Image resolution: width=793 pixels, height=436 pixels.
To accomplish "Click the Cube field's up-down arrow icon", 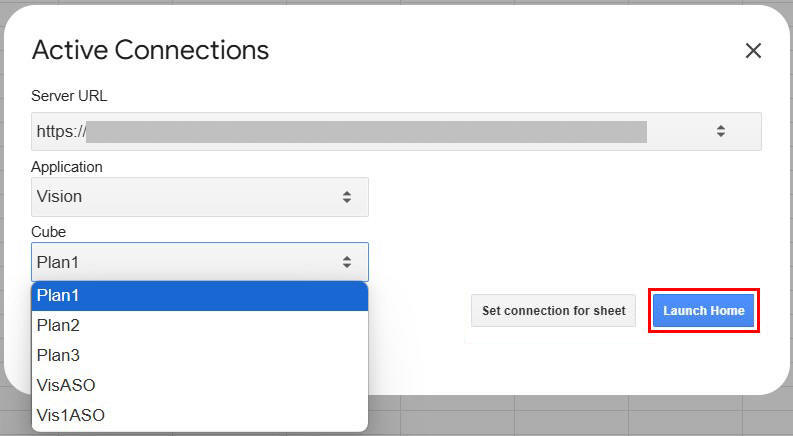I will [x=347, y=262].
